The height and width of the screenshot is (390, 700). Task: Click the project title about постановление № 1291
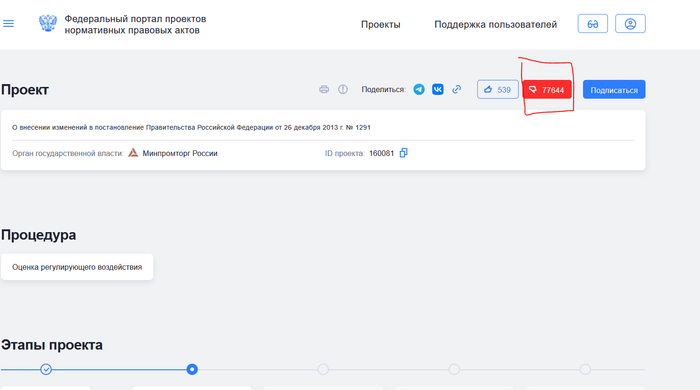[x=191, y=127]
